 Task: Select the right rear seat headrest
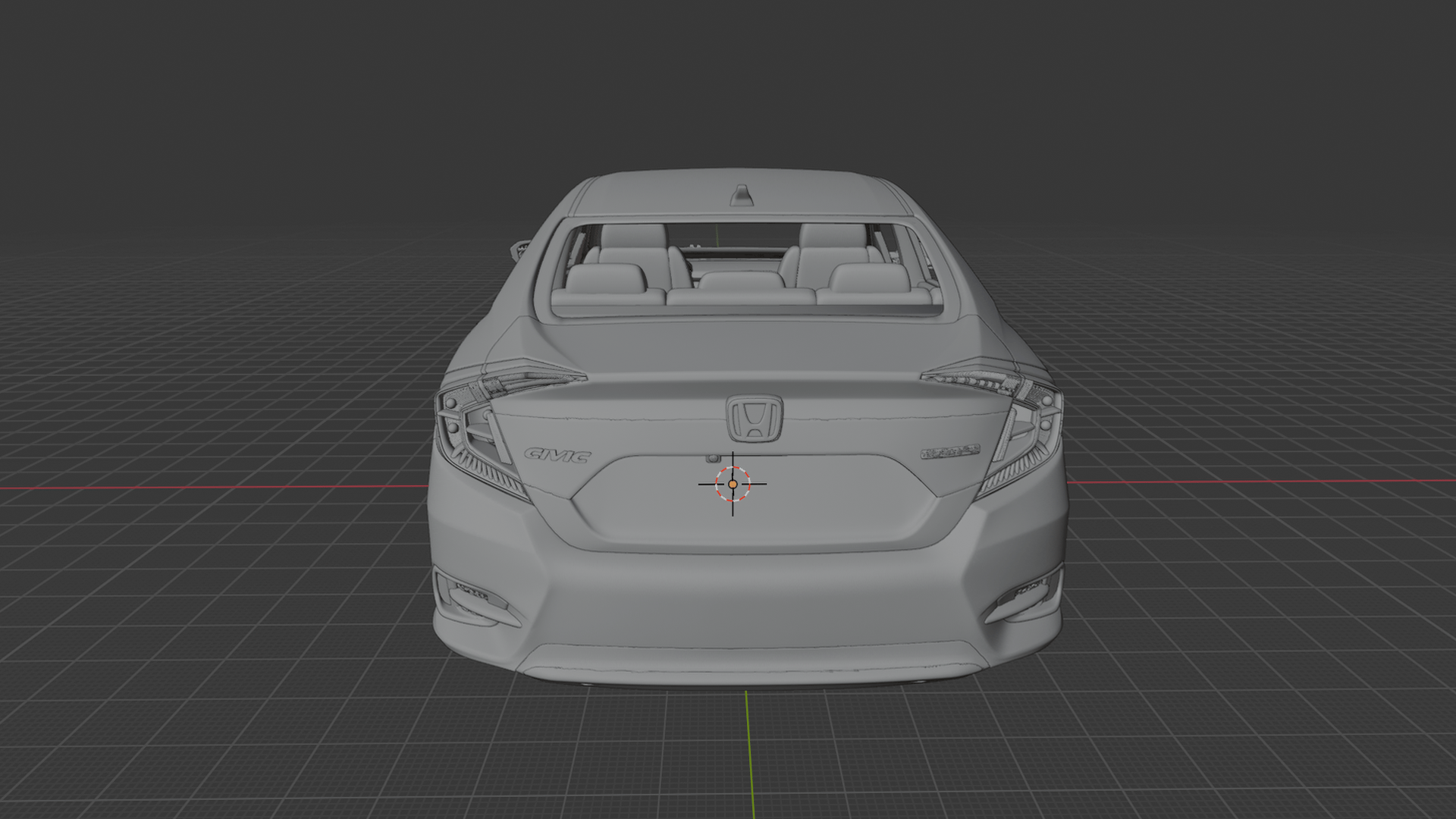(x=869, y=278)
